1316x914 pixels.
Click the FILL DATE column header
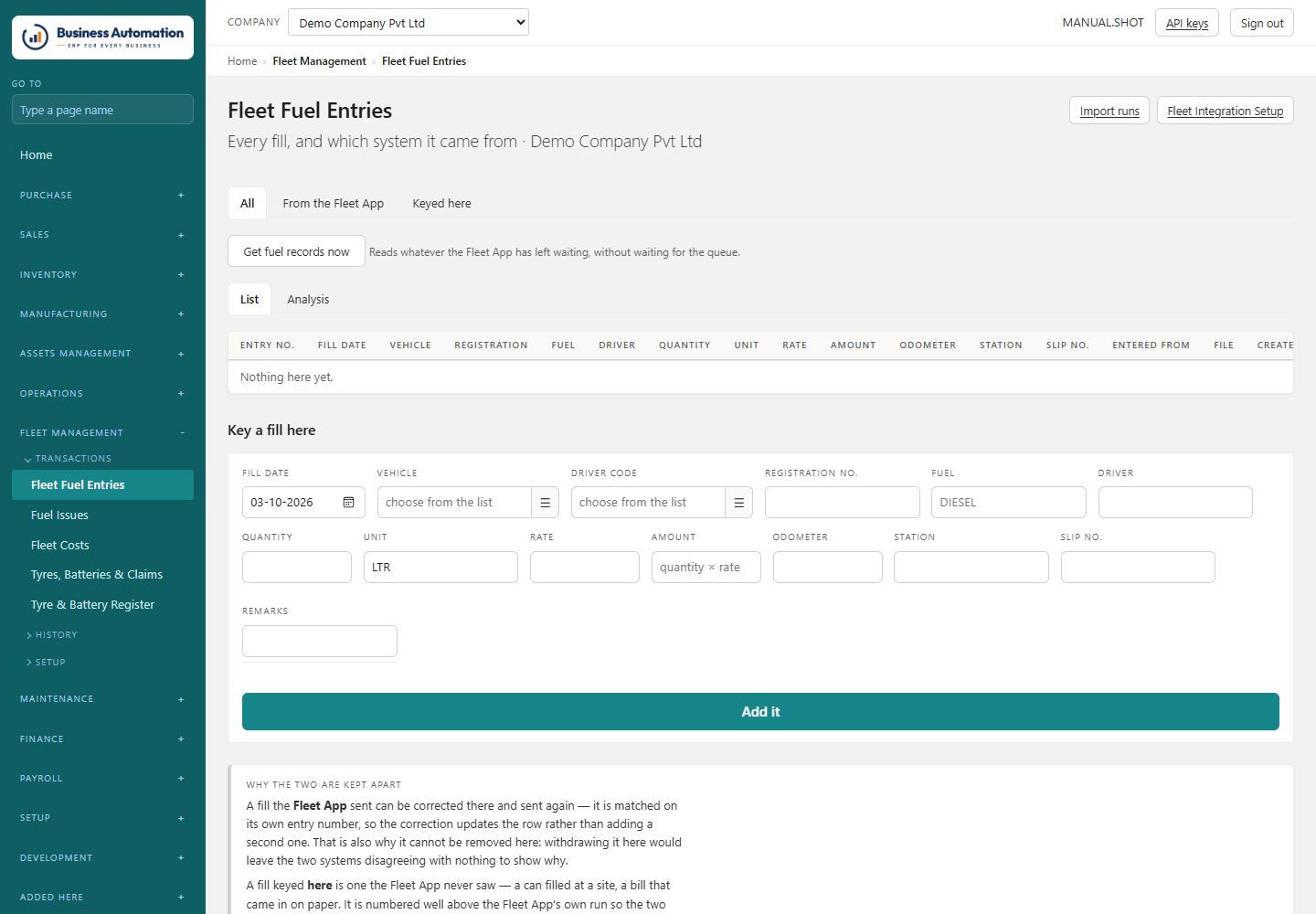click(342, 345)
